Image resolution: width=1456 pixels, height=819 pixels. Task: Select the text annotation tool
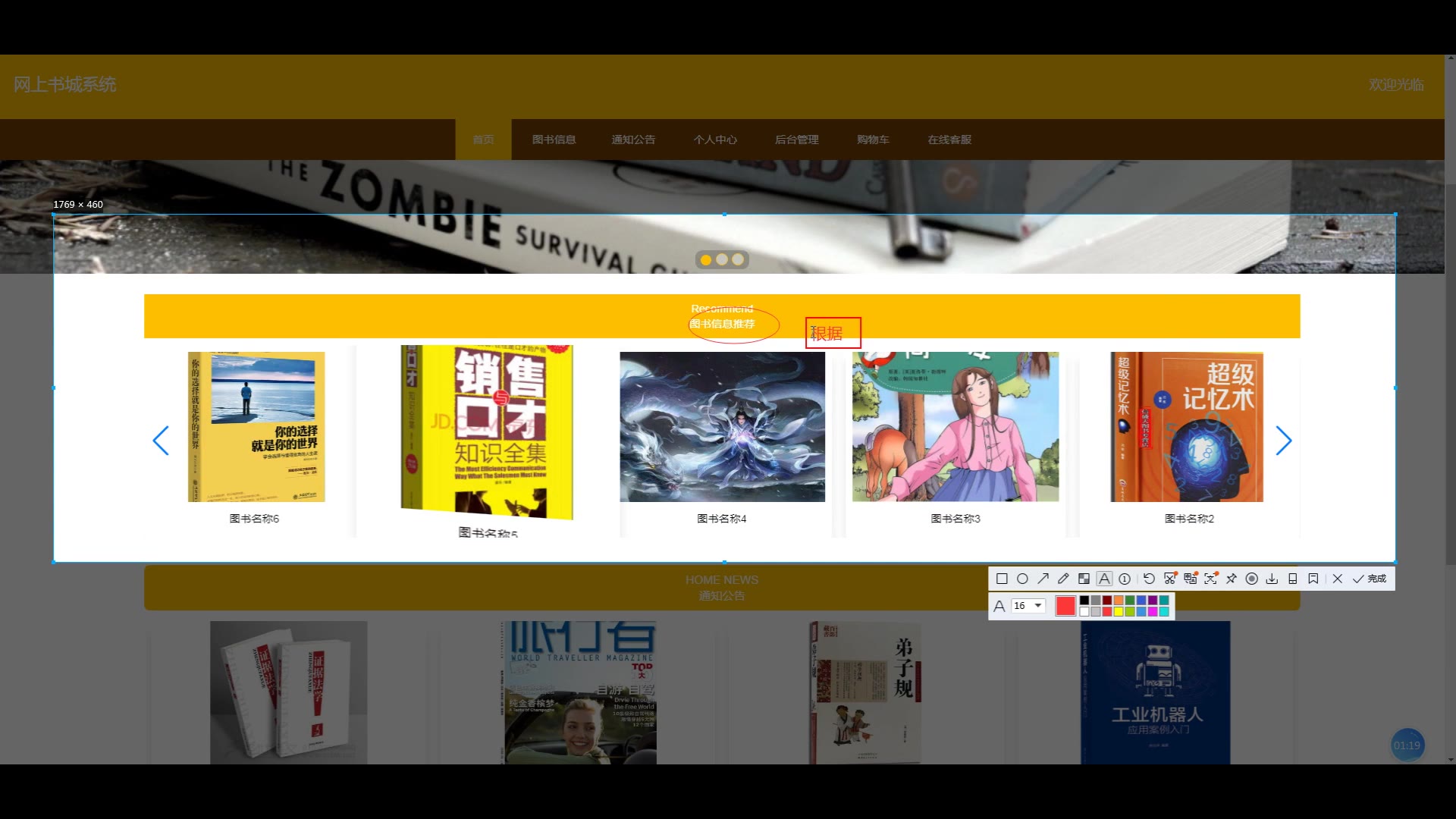click(x=1104, y=579)
